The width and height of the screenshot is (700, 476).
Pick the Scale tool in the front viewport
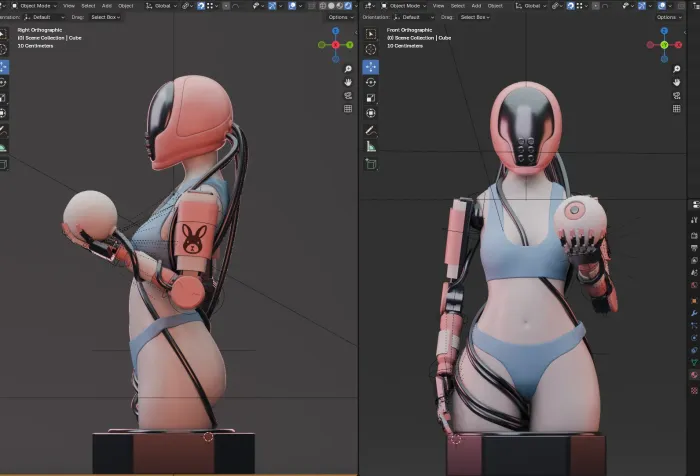coord(370,98)
